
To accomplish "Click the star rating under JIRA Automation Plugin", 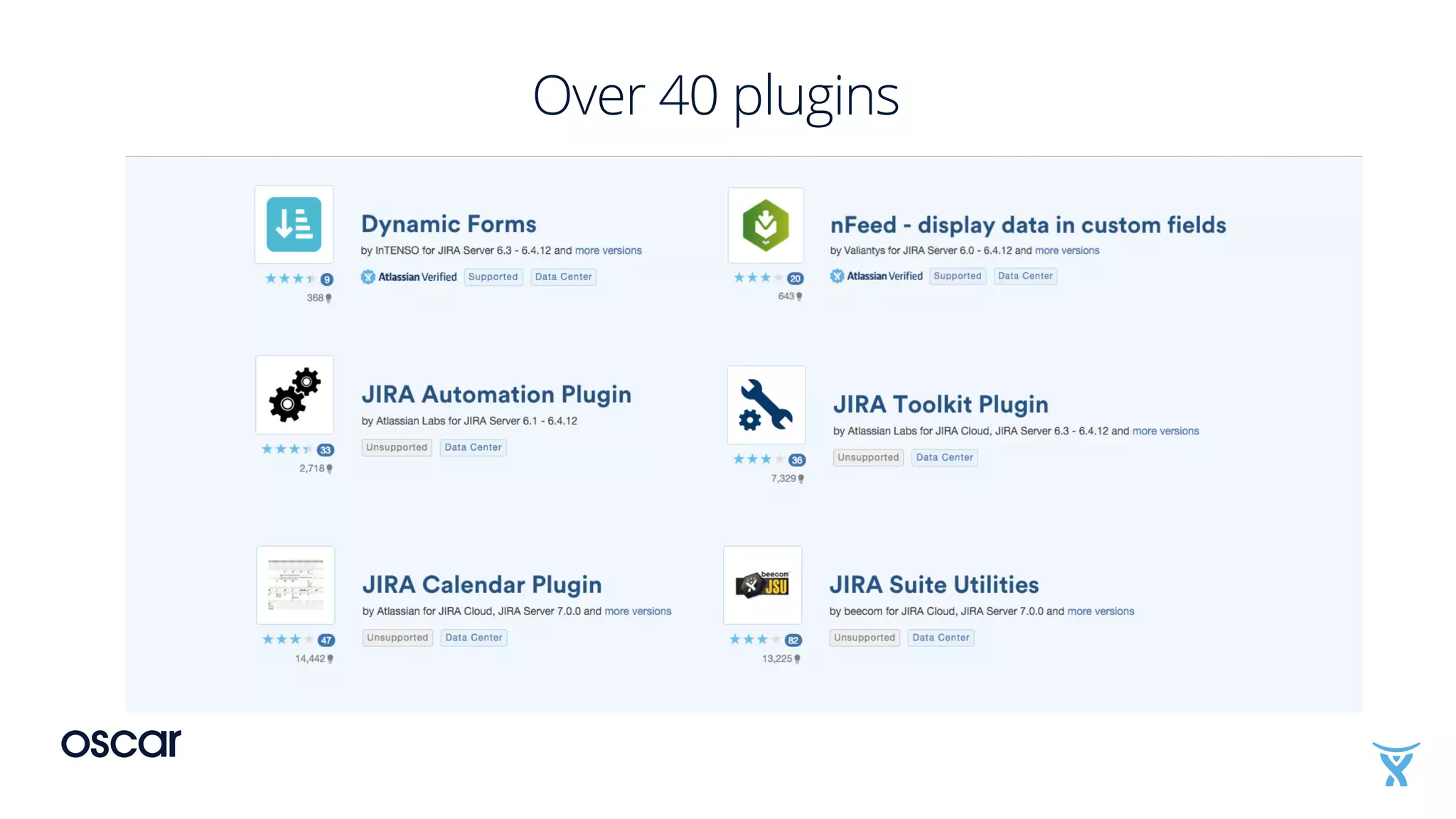I will coord(287,449).
